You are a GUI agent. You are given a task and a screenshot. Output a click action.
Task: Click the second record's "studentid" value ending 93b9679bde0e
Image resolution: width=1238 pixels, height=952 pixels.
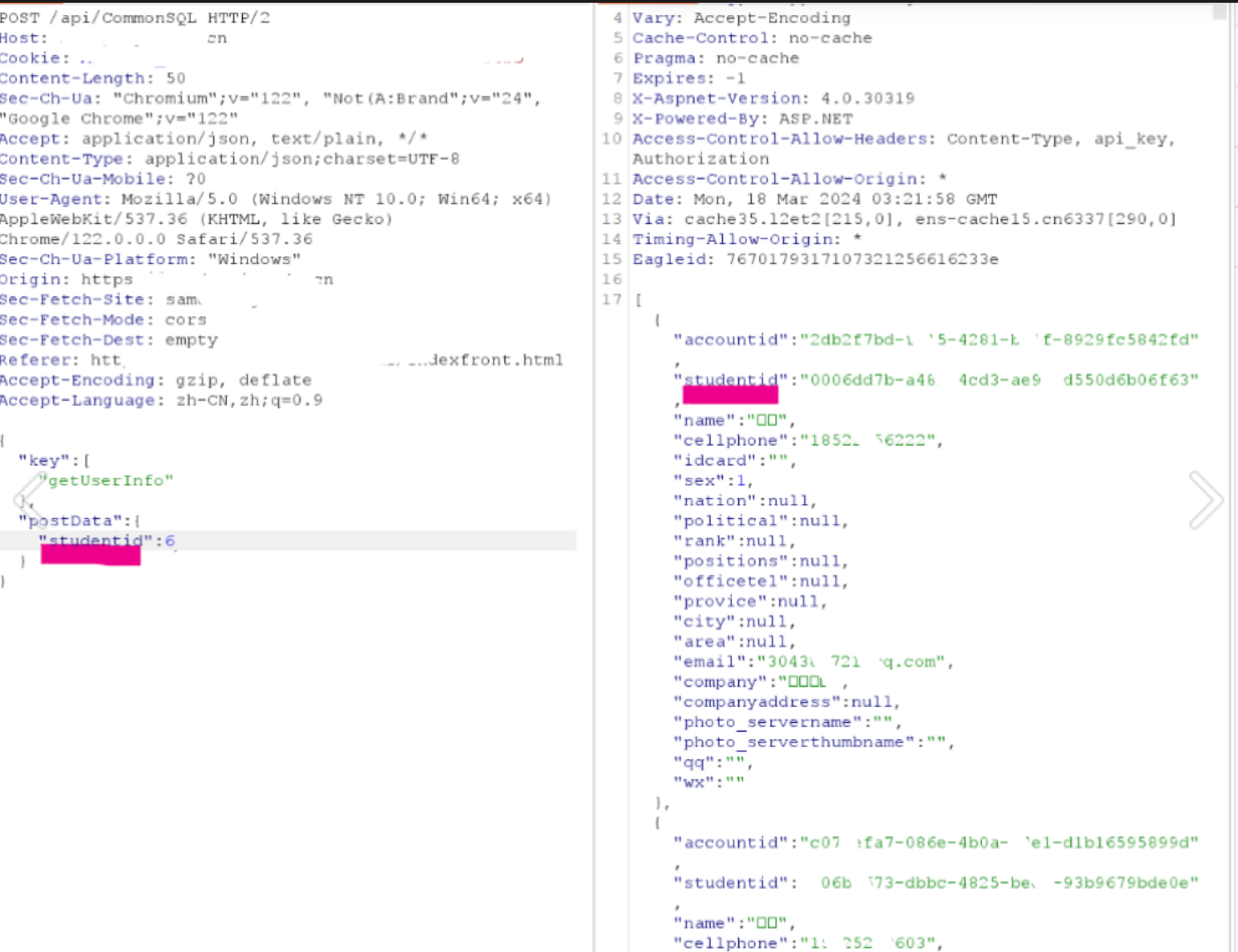tap(1010, 883)
